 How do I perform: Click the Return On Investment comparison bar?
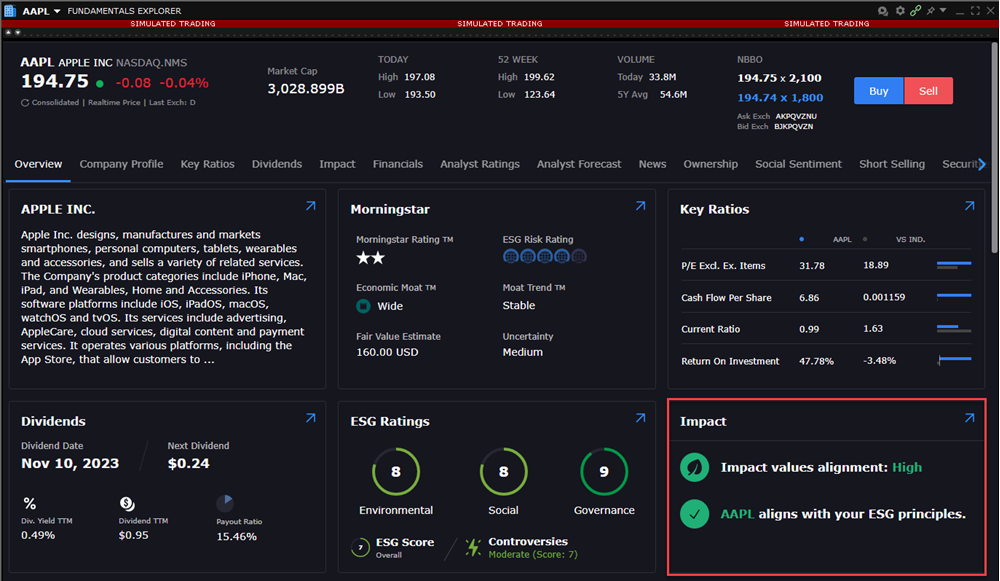[x=954, y=360]
